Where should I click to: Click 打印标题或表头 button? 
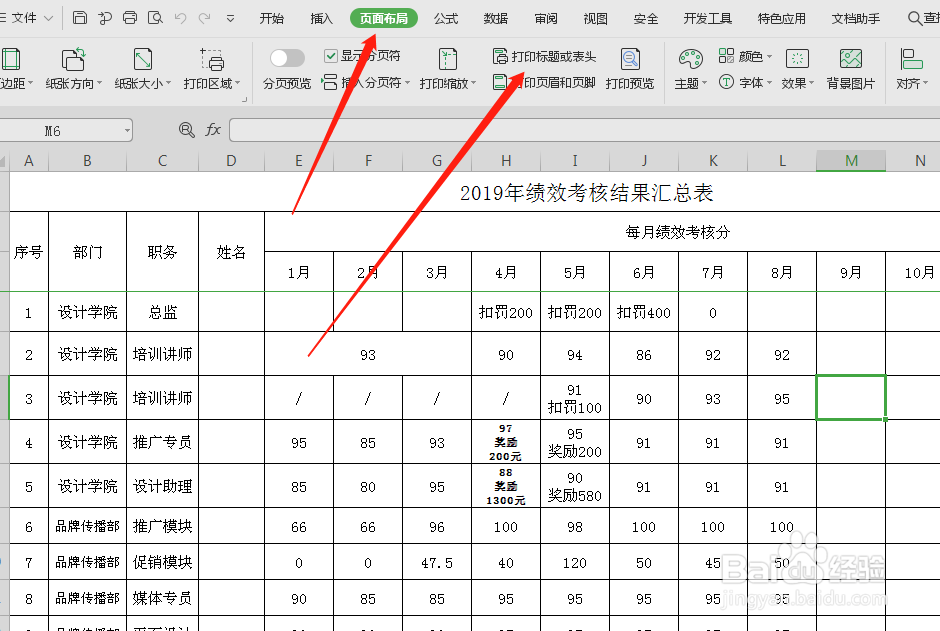click(544, 56)
